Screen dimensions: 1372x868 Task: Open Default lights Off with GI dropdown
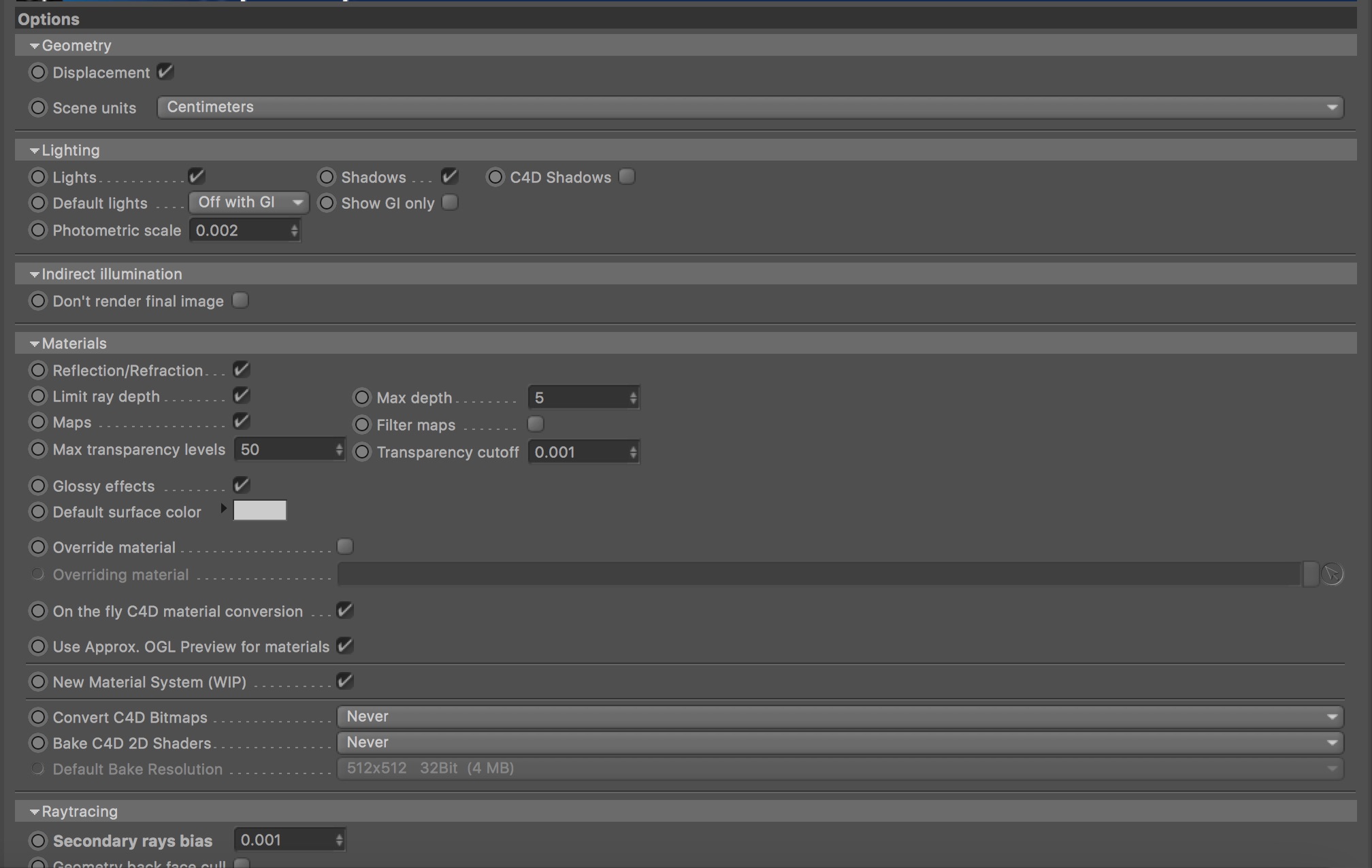click(248, 203)
